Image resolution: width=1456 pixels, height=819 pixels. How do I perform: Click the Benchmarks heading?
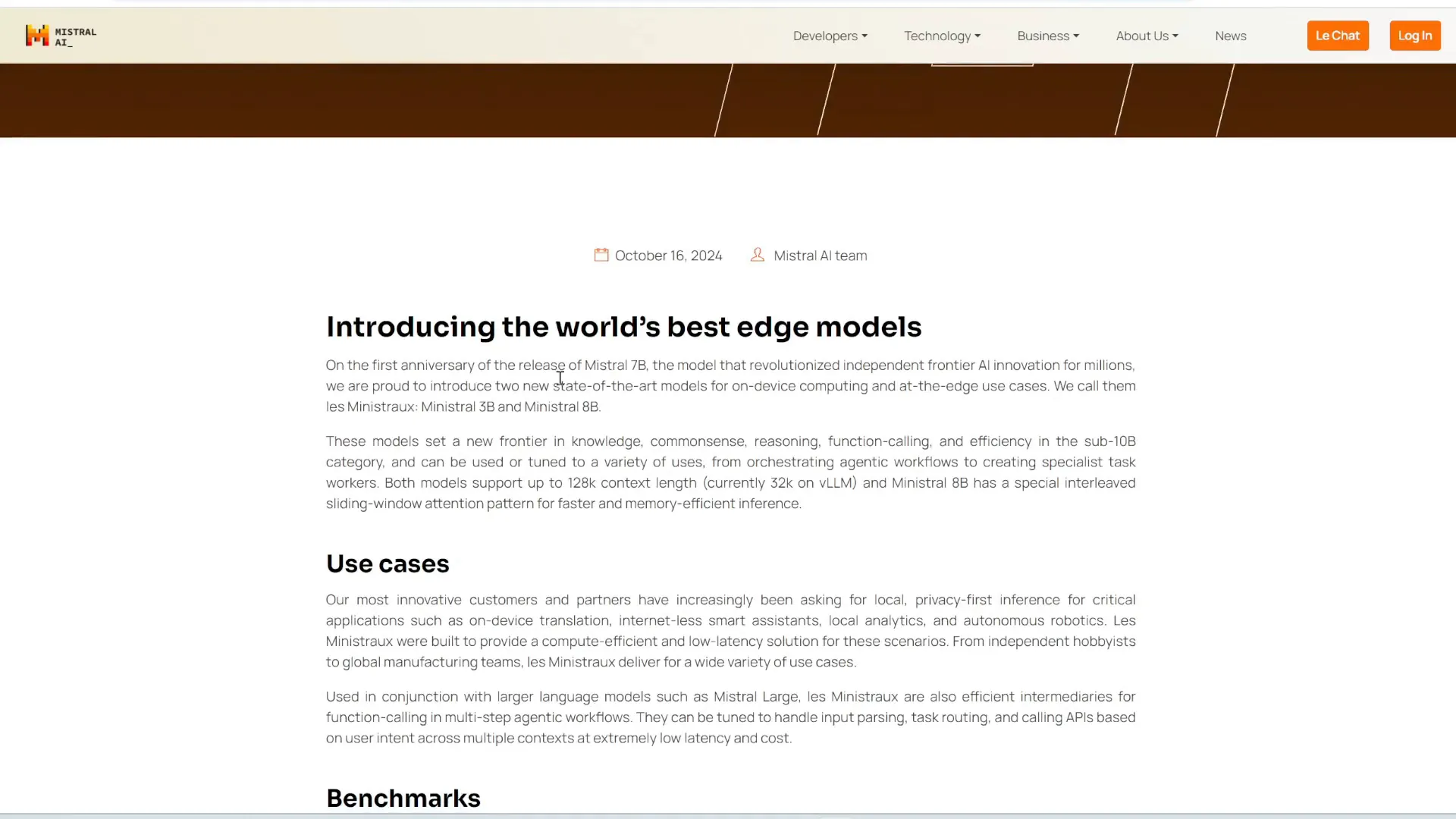pos(403,798)
